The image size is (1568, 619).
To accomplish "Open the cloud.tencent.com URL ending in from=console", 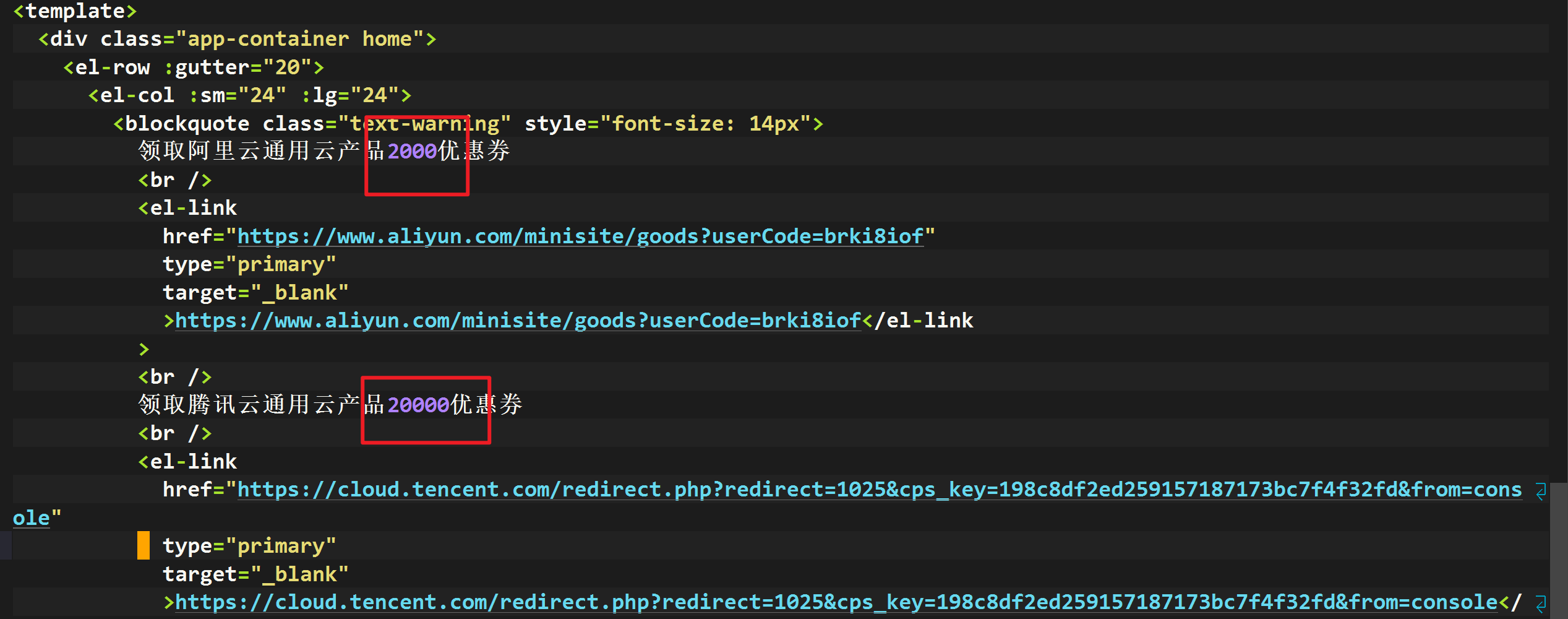I will (x=836, y=602).
